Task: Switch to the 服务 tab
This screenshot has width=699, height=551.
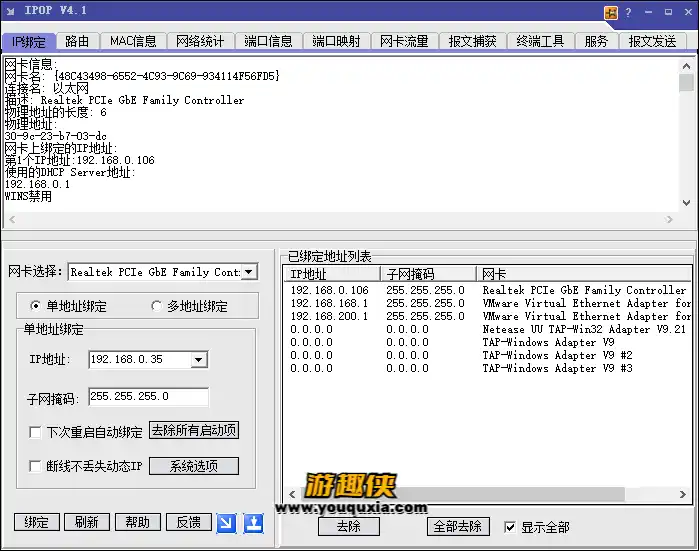Action: pyautogui.click(x=596, y=41)
